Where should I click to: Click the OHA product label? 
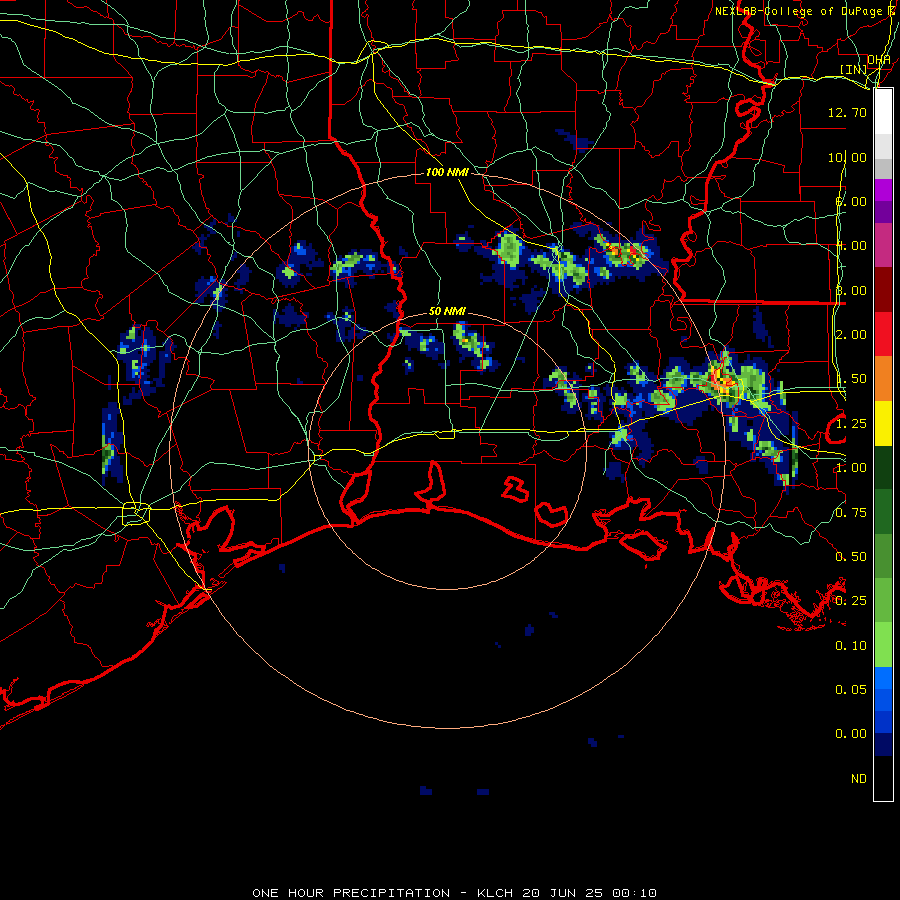point(879,60)
